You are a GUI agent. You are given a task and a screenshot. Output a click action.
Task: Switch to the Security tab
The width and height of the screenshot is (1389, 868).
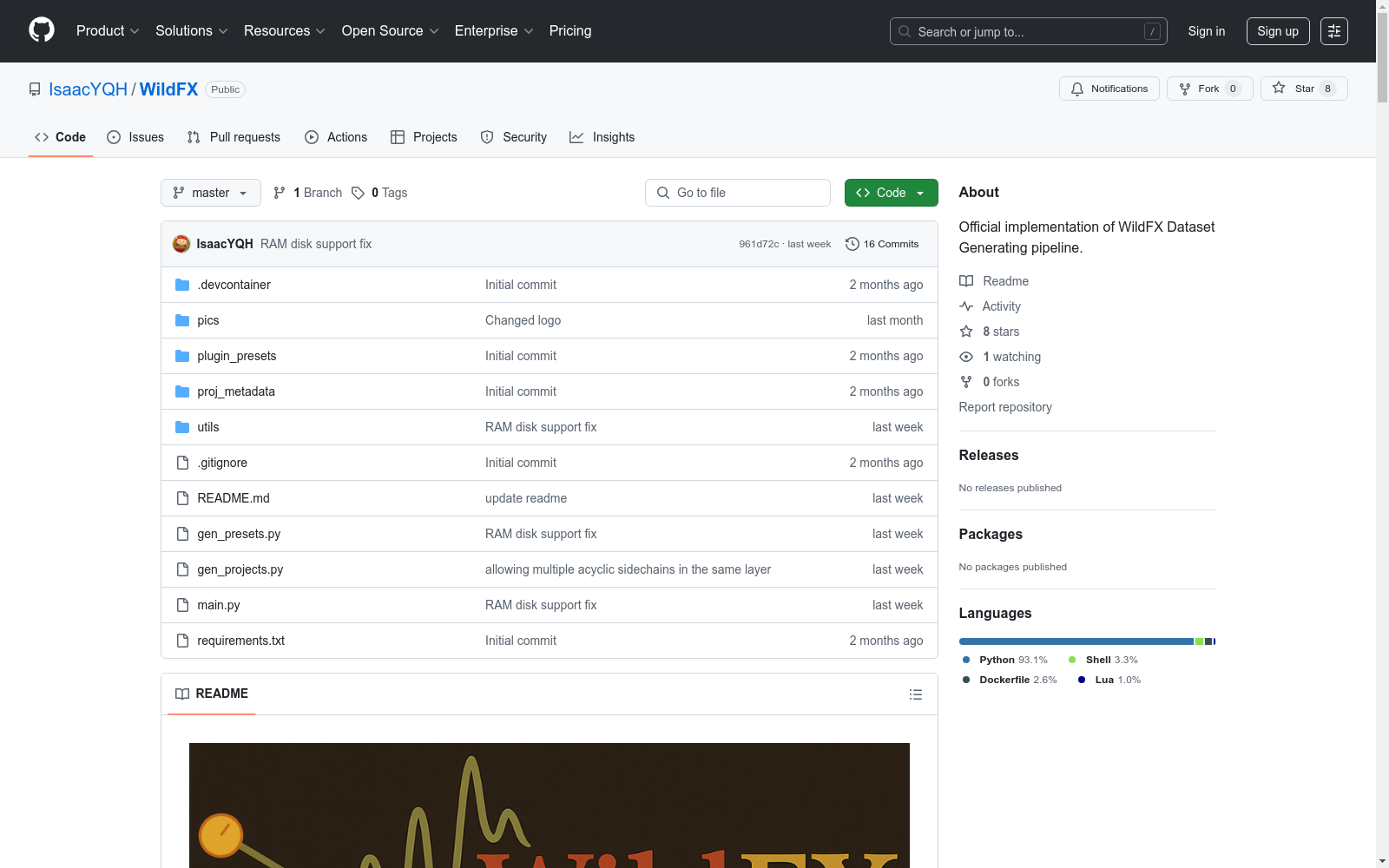(514, 137)
